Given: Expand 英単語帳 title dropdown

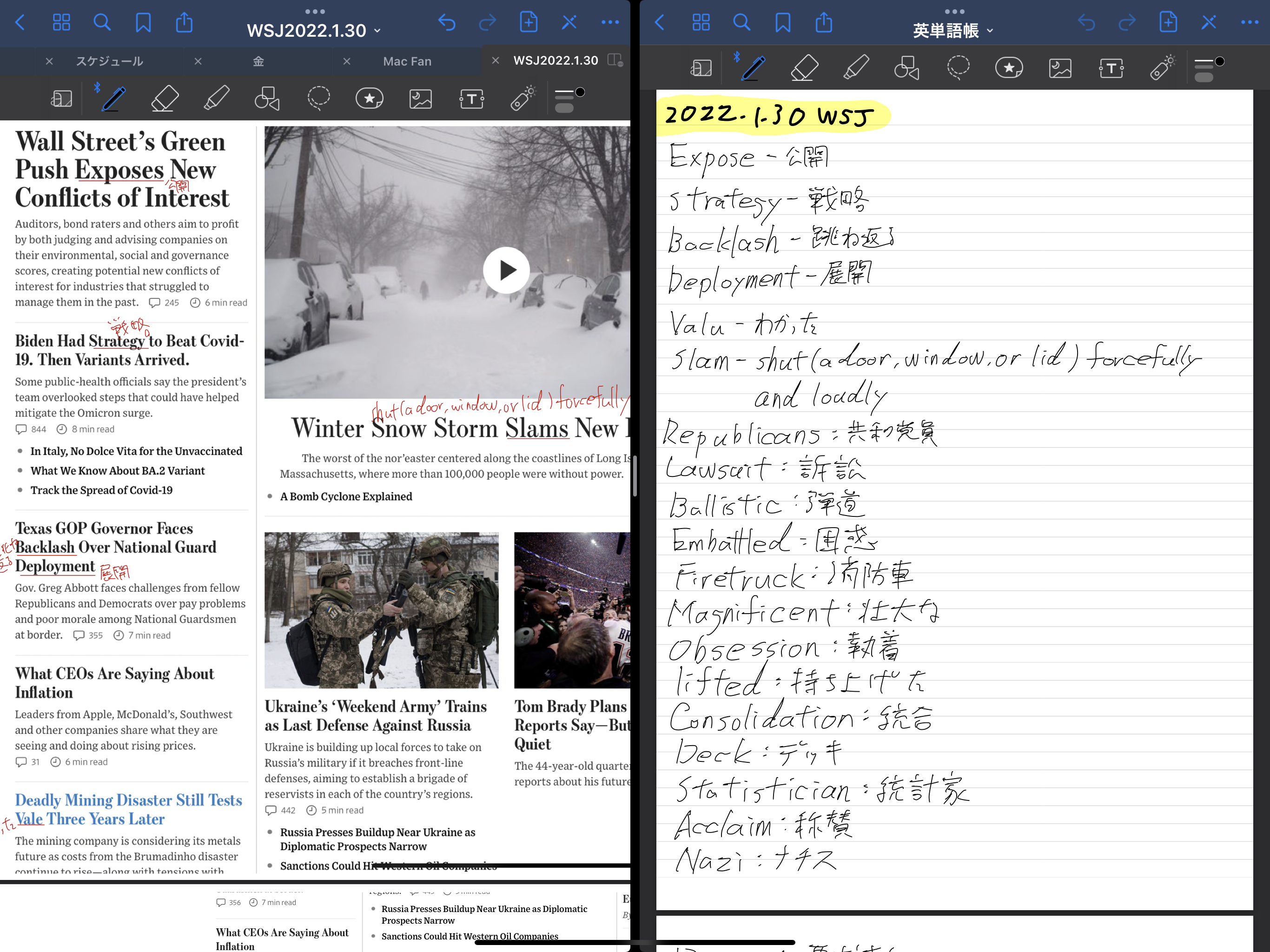Looking at the screenshot, I should (x=990, y=30).
